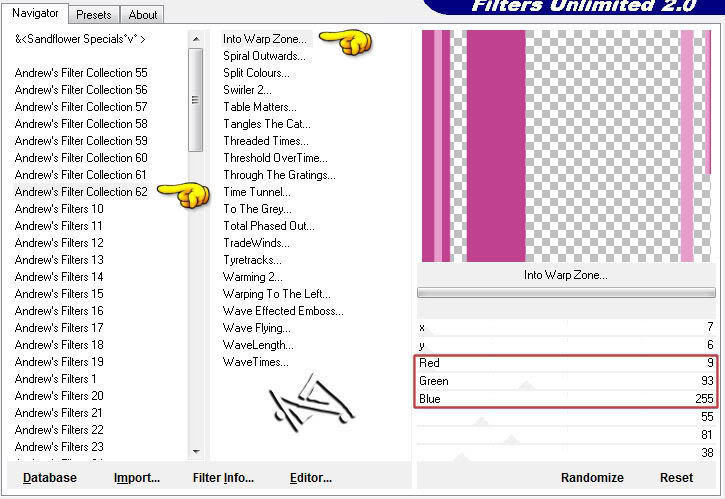Choose the Threshold OverTime... filter

click(275, 158)
